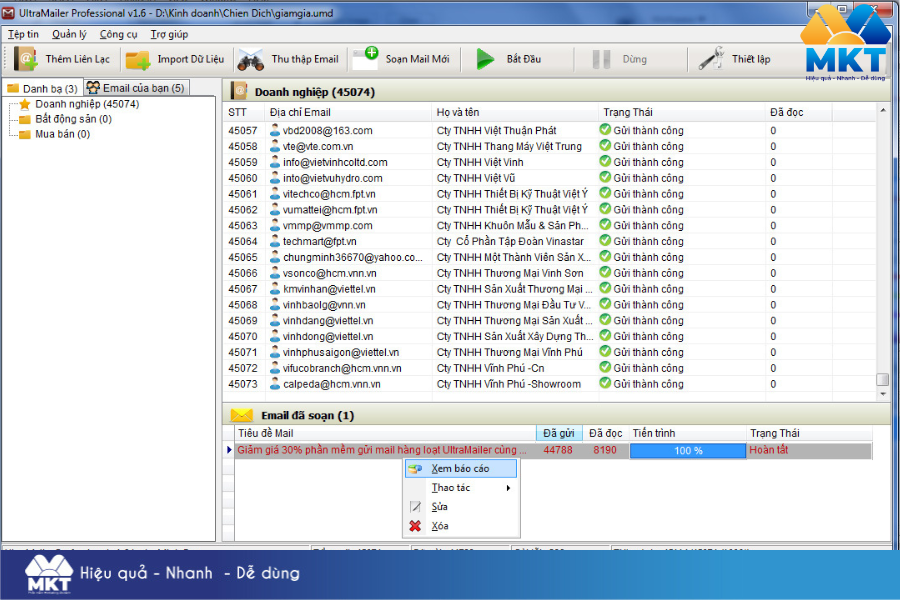
Task: Click the Thêm Liên Lạc contact icon
Action: click(26, 59)
